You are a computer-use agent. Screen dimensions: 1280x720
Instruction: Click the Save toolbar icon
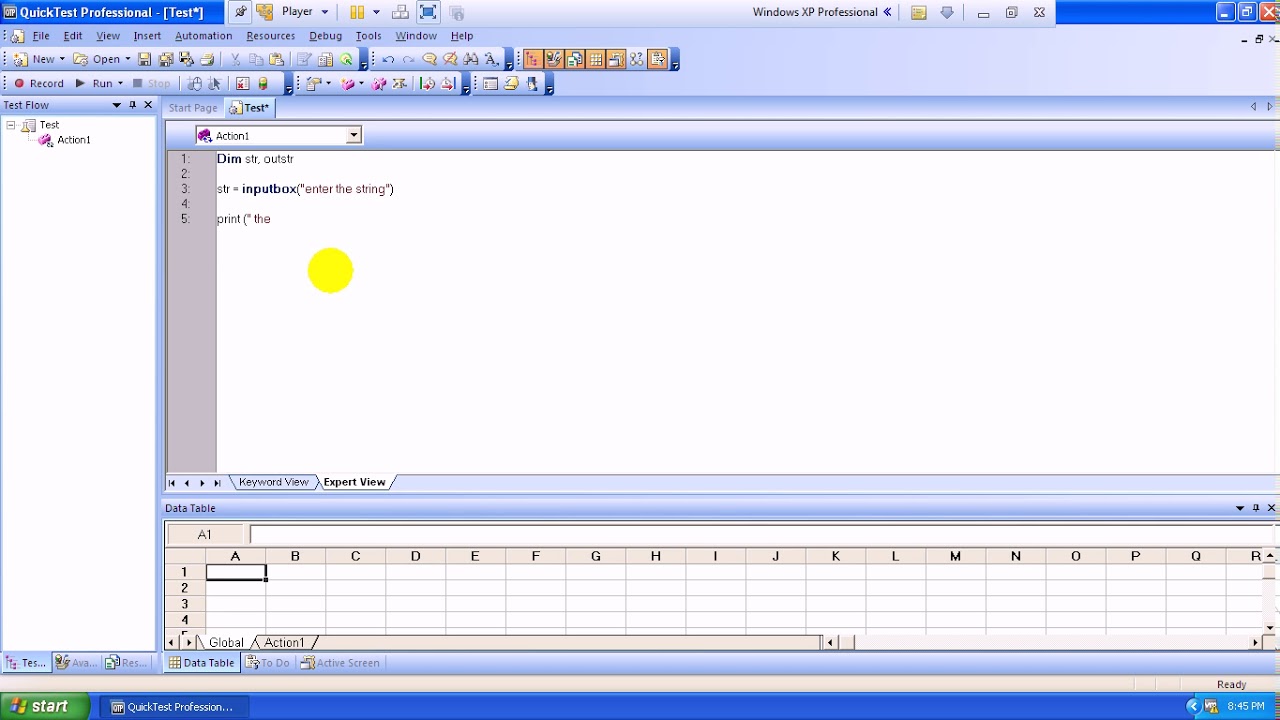[145, 60]
